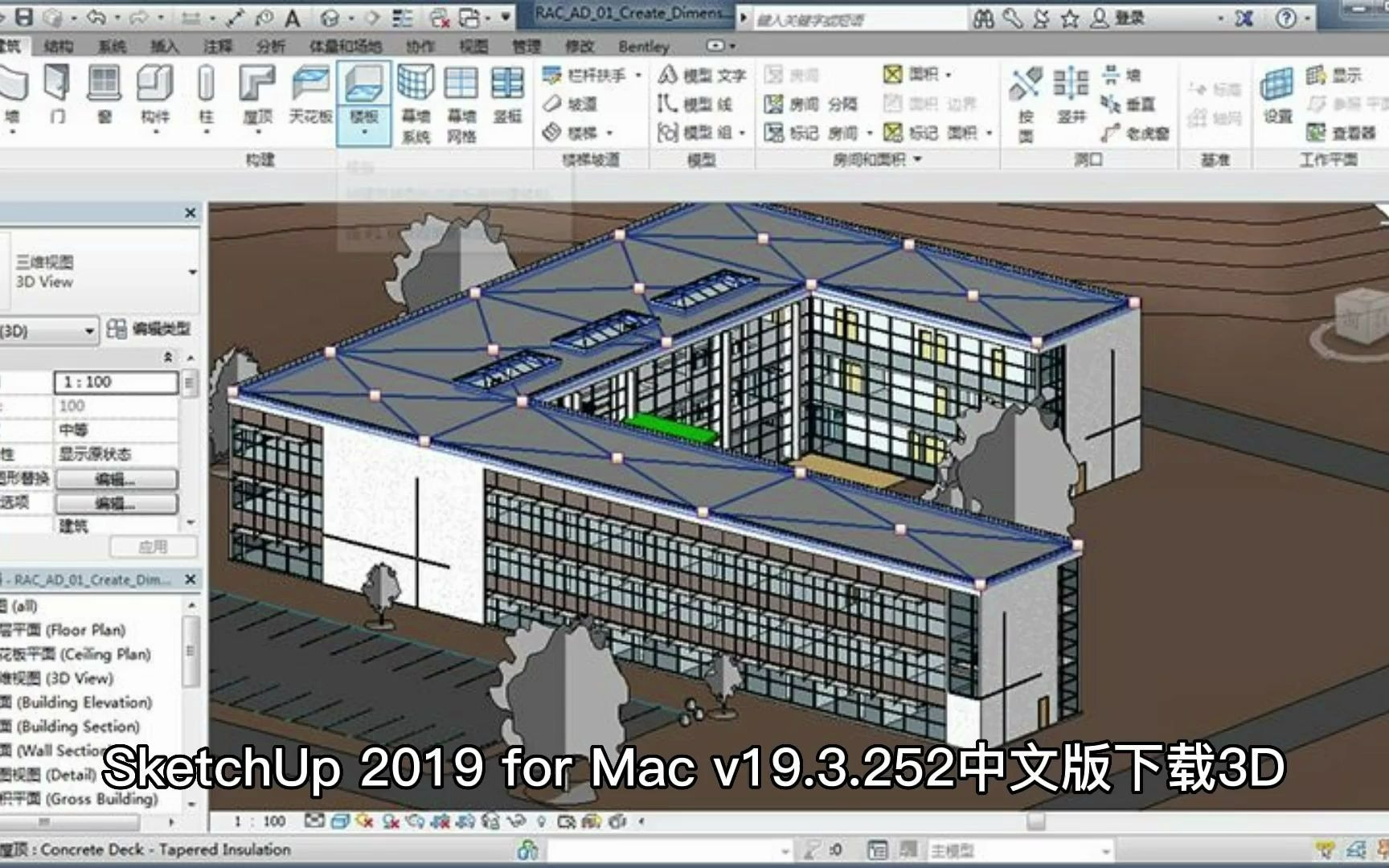
Task: Select the Curtain Grid (幕墙网格) tool
Action: (x=461, y=104)
